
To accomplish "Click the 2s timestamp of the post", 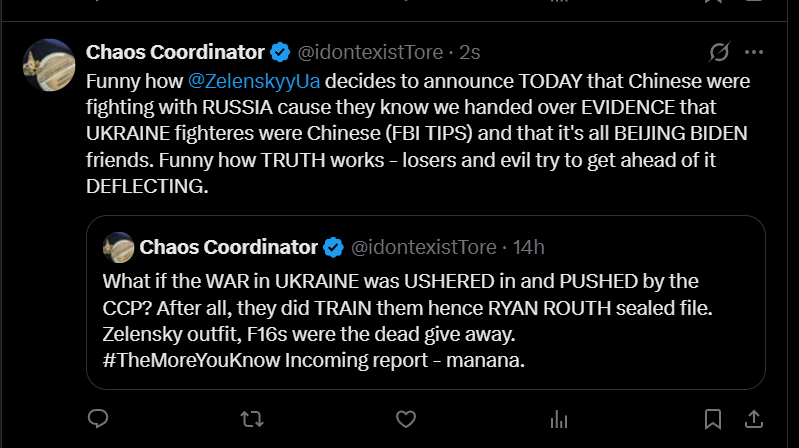I will (470, 52).
